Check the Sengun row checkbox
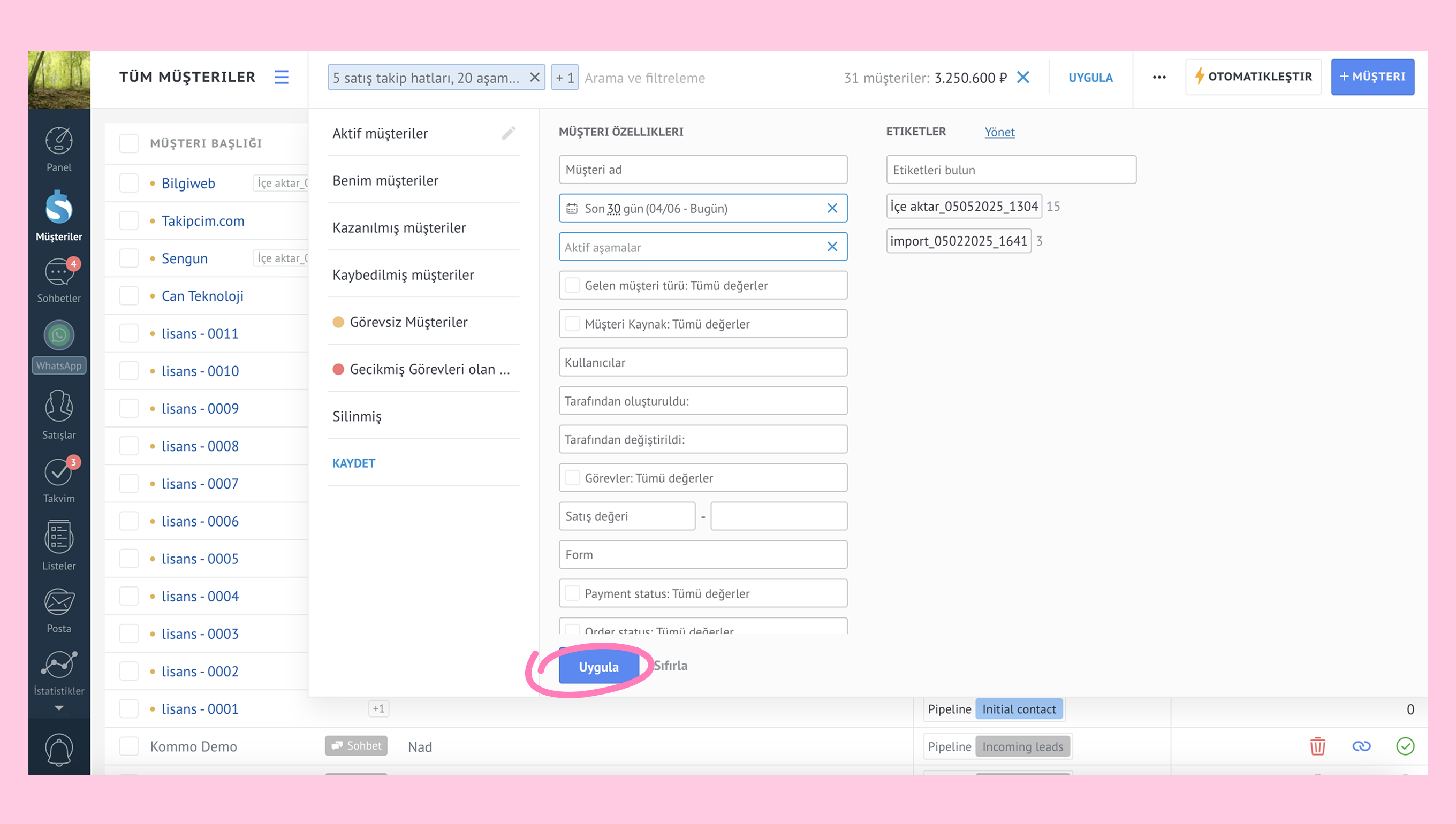 point(128,258)
